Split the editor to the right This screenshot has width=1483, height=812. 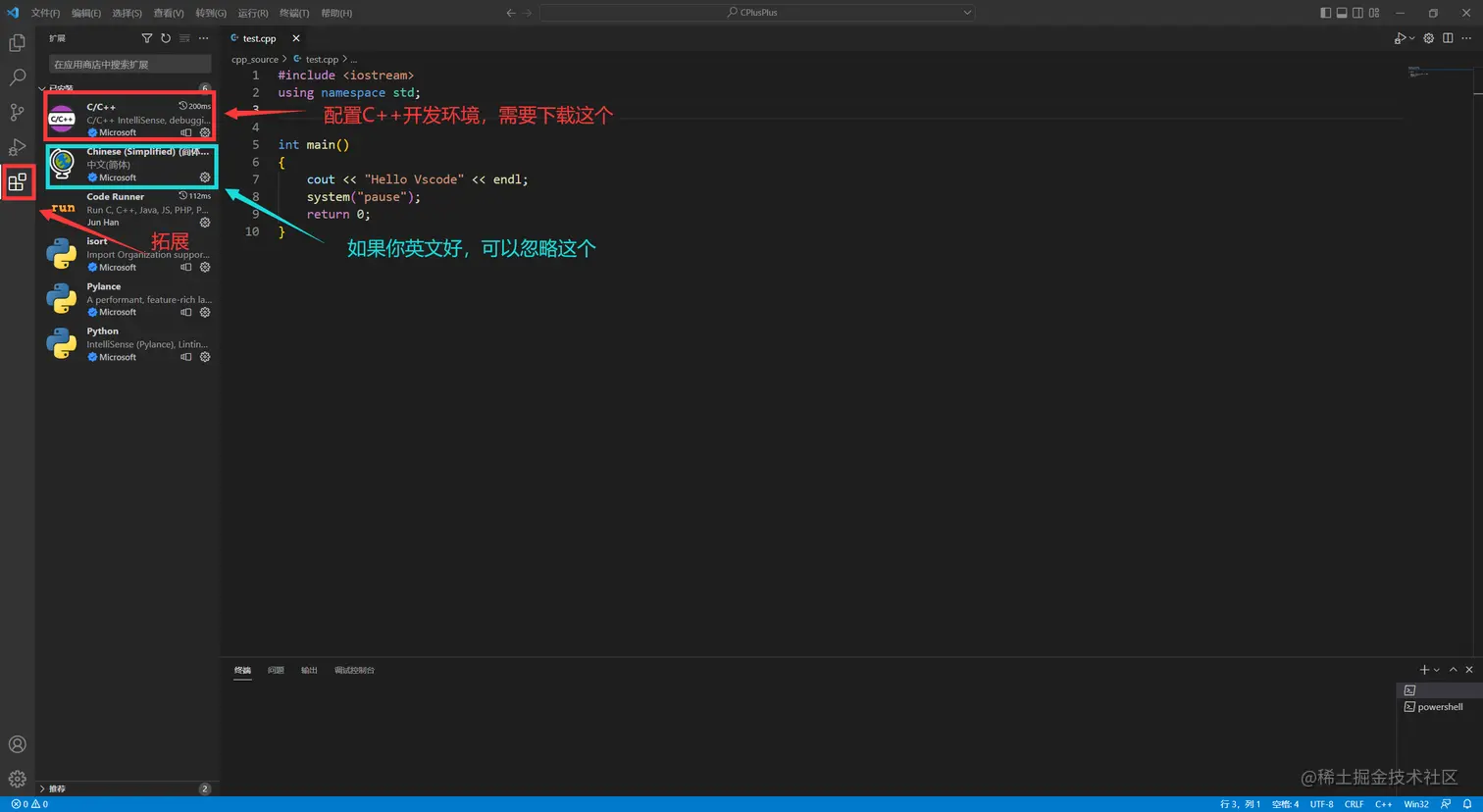coord(1448,38)
